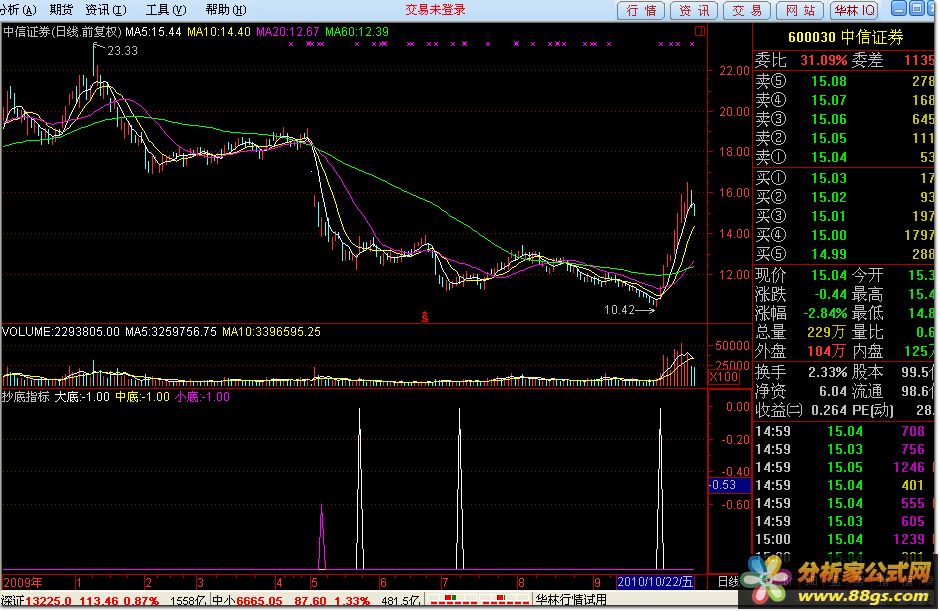Open the 工具(V) menu

tap(165, 10)
